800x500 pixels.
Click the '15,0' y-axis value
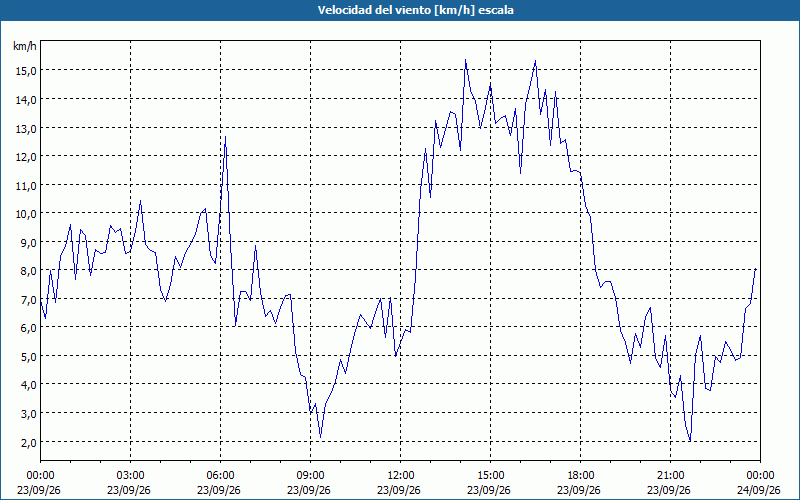(26, 70)
